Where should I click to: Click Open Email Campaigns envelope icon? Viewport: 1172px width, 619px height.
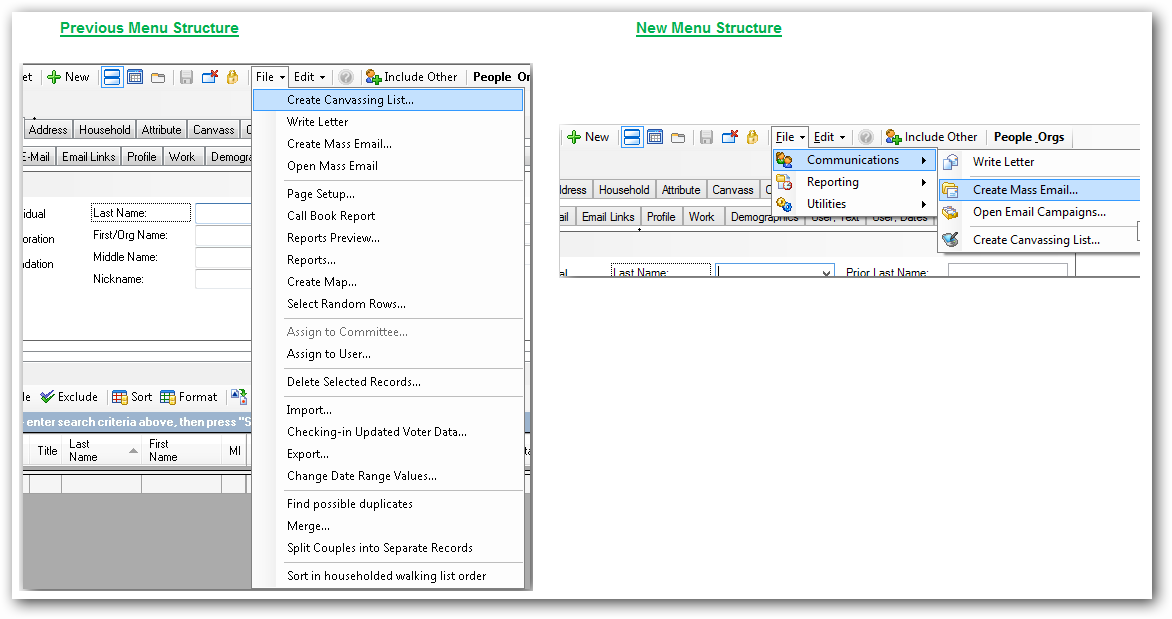click(951, 212)
